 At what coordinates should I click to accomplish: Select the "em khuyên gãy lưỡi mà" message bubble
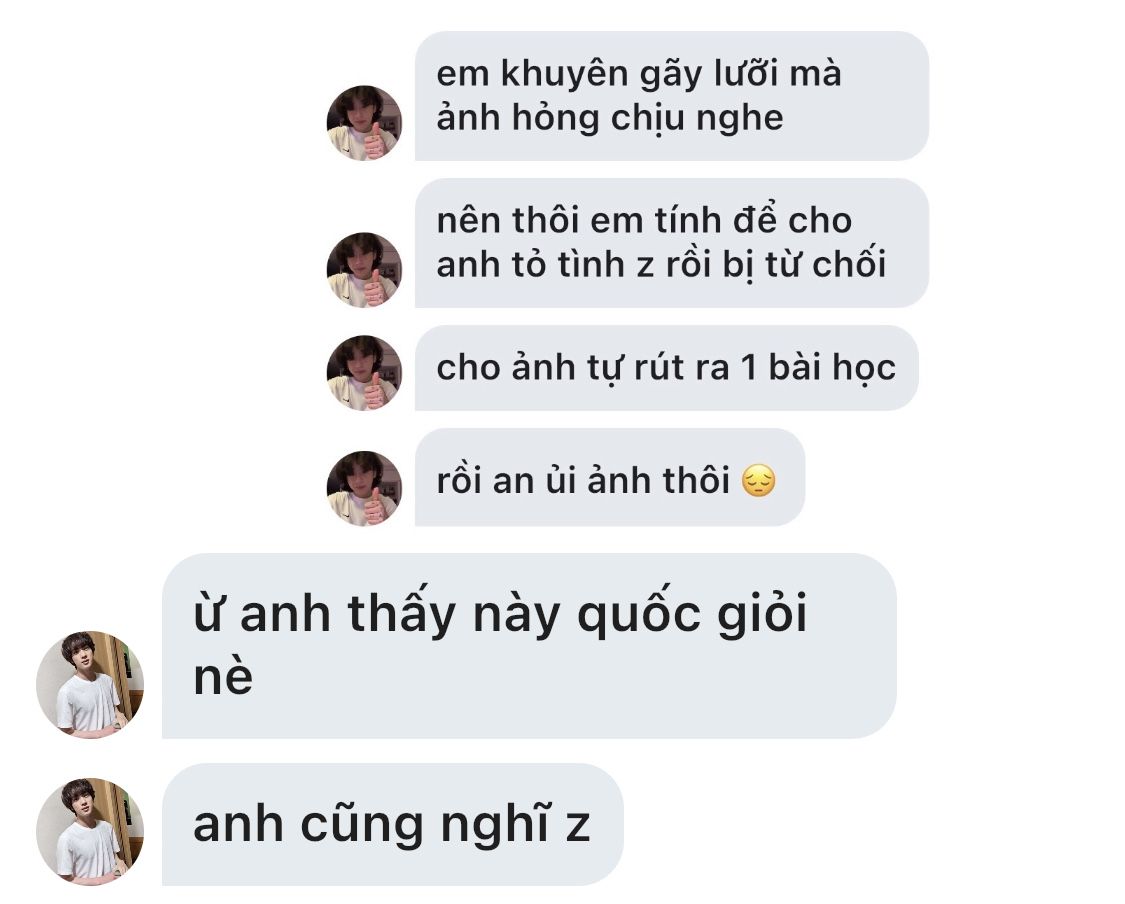point(672,95)
